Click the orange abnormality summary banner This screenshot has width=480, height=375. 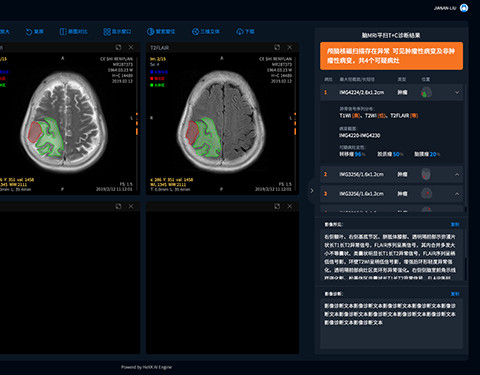[391, 56]
